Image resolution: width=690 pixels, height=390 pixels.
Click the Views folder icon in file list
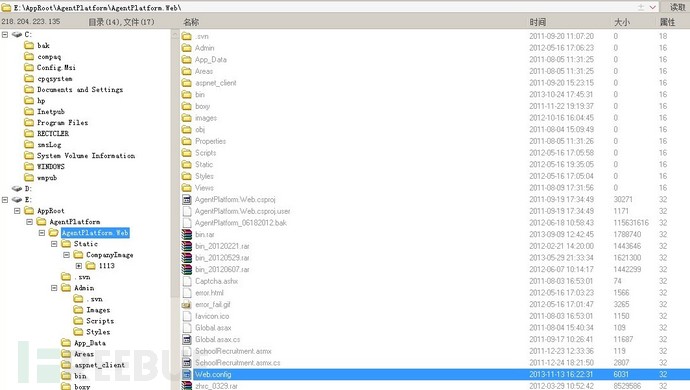(x=187, y=188)
